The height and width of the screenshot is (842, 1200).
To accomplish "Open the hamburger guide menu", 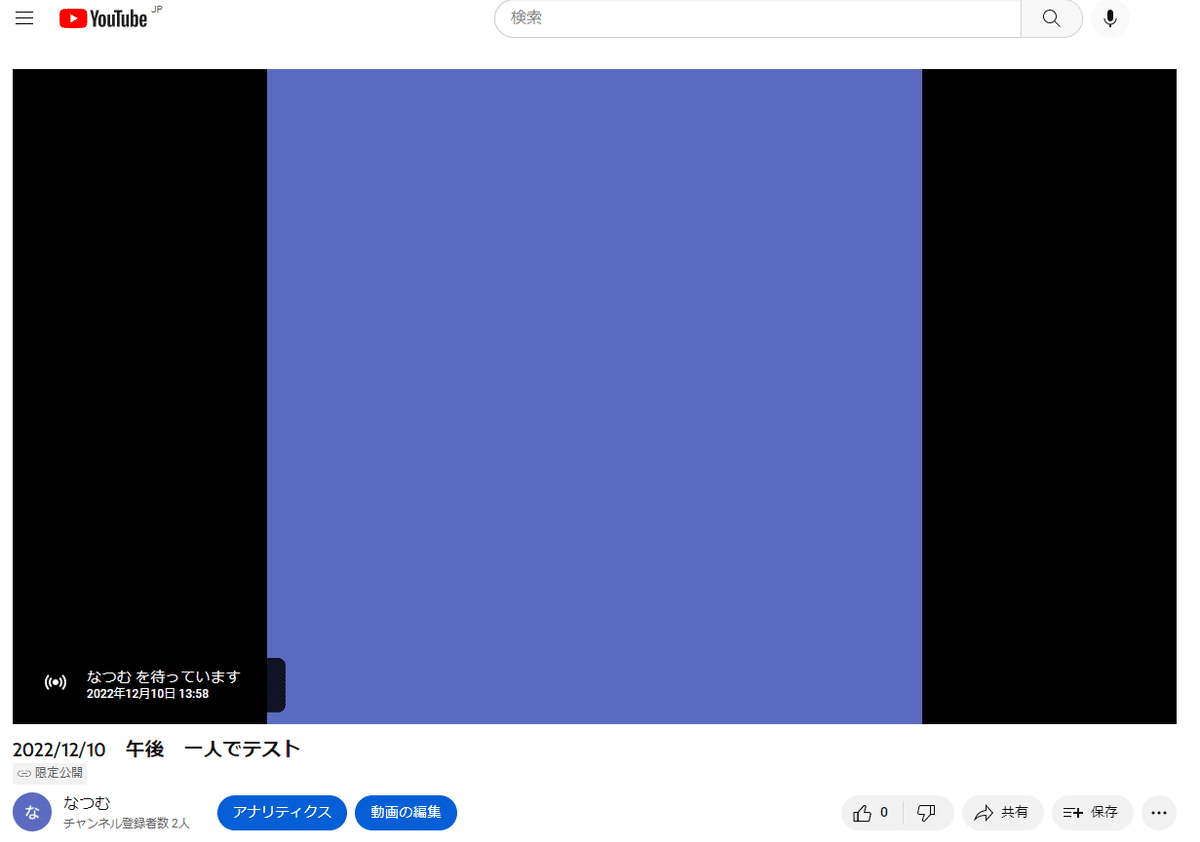I will pos(24,18).
